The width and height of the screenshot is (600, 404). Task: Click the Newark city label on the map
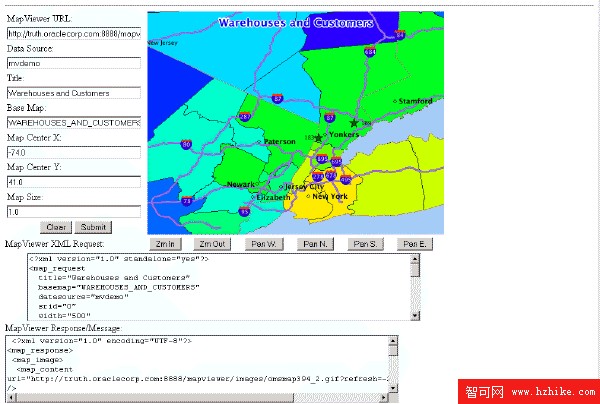tap(241, 184)
